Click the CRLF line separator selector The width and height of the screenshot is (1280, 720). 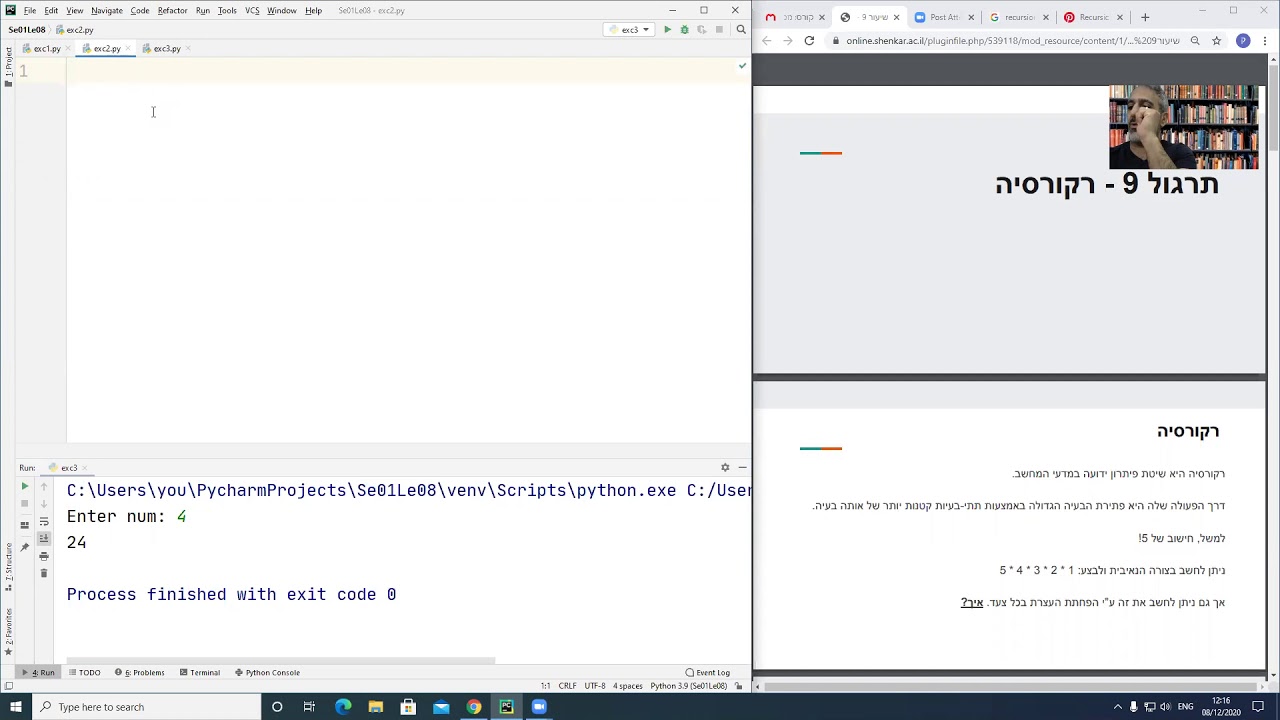click(567, 686)
